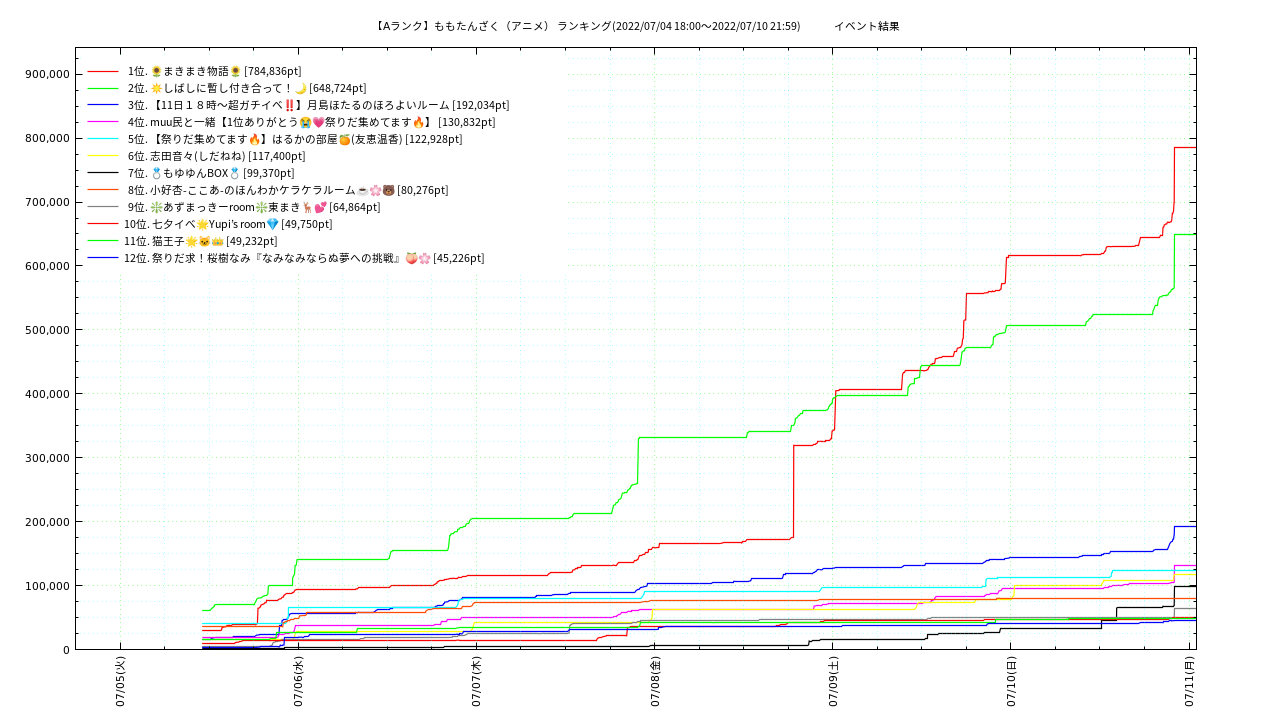
Task: Click x-axis date label 07/10(日)
Action: click(1011, 682)
